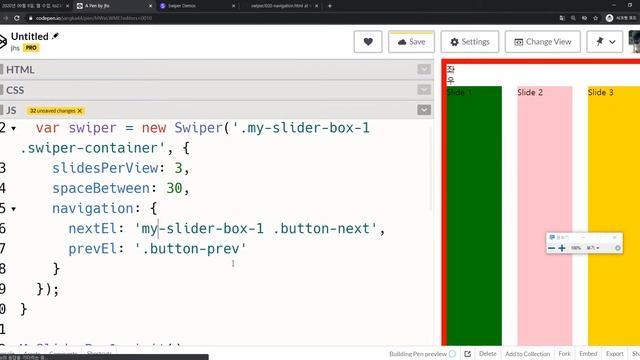Expand the CSS editor dropdown arrow

pos(424,90)
